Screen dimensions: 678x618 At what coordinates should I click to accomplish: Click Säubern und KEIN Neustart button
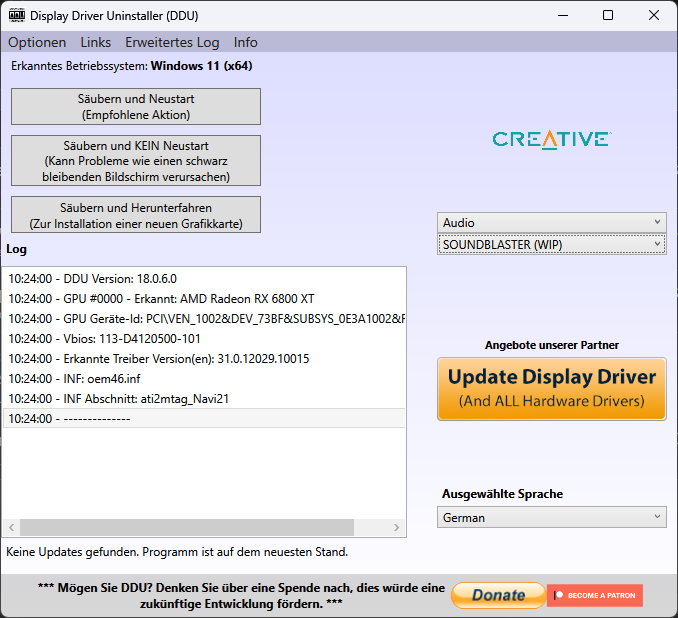136,161
